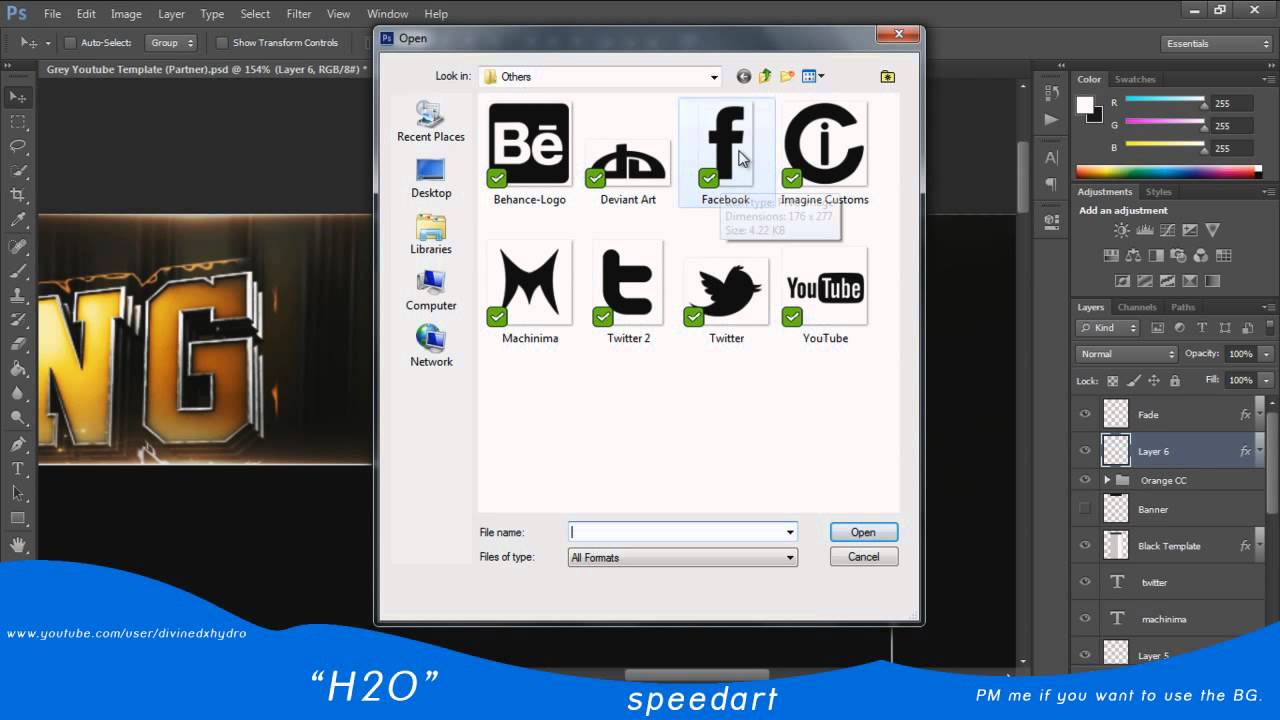Hide the Orange CC group
1280x720 pixels.
pos(1085,480)
